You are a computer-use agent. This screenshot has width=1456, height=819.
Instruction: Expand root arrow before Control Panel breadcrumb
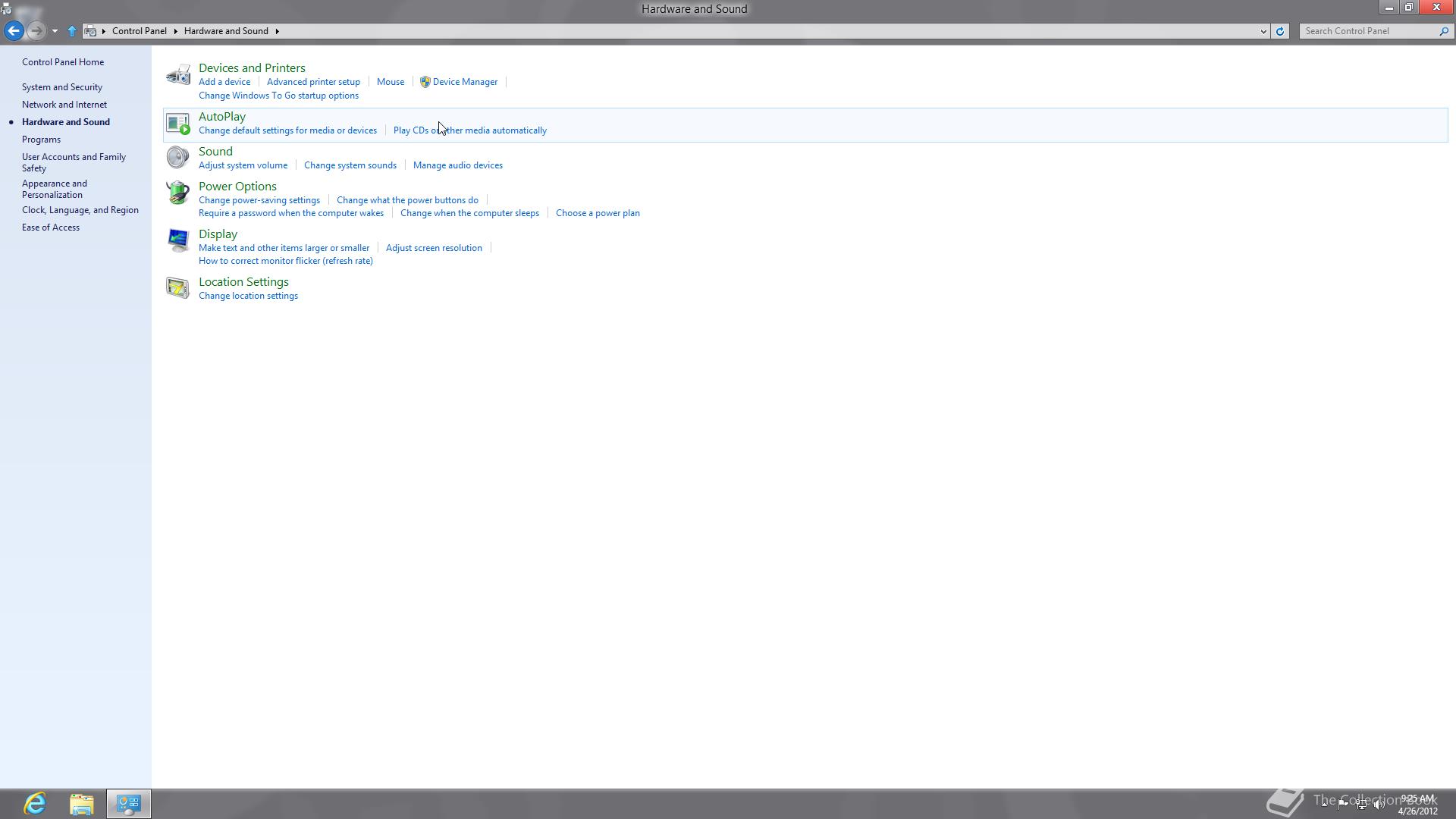(x=104, y=31)
